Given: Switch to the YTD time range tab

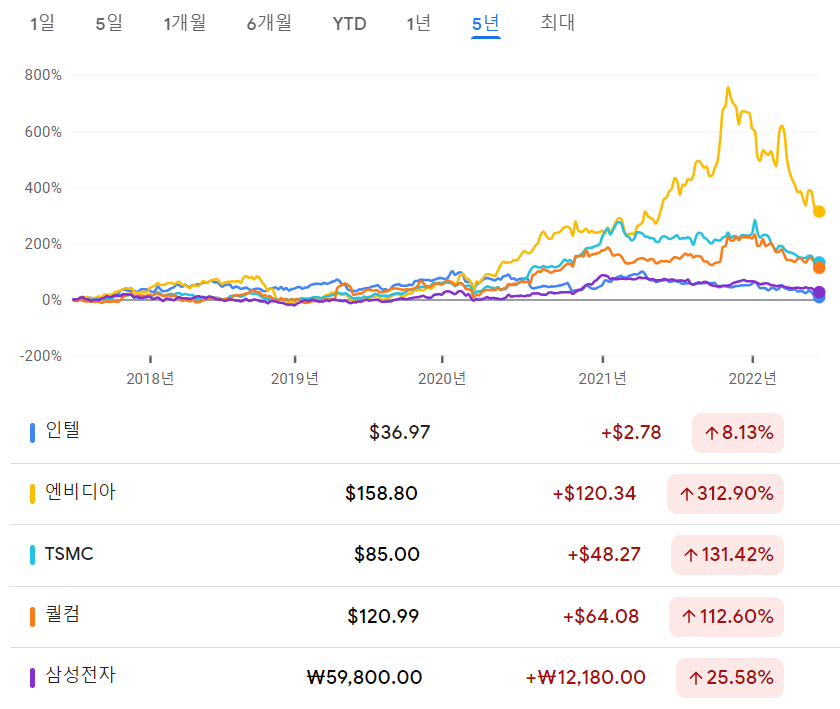Looking at the screenshot, I should (351, 23).
